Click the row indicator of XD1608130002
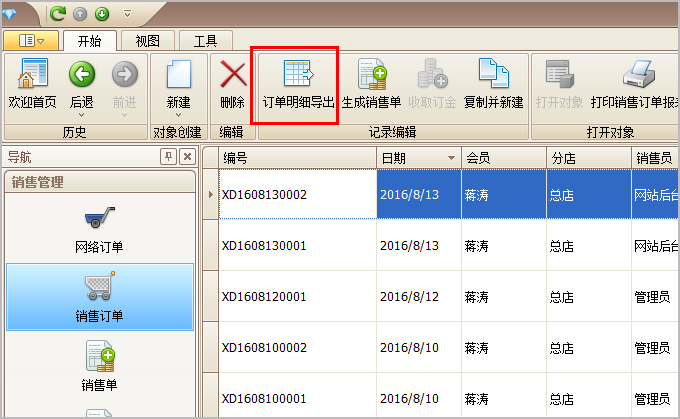Viewport: 680px width, 419px height. [x=211, y=194]
